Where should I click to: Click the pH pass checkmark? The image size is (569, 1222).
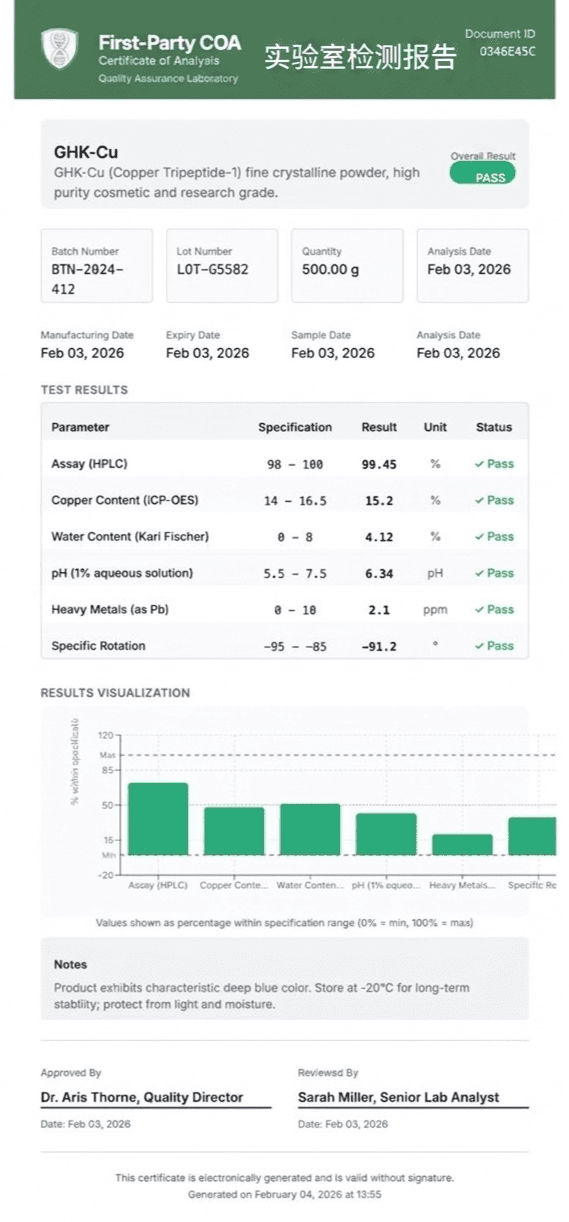click(x=479, y=573)
